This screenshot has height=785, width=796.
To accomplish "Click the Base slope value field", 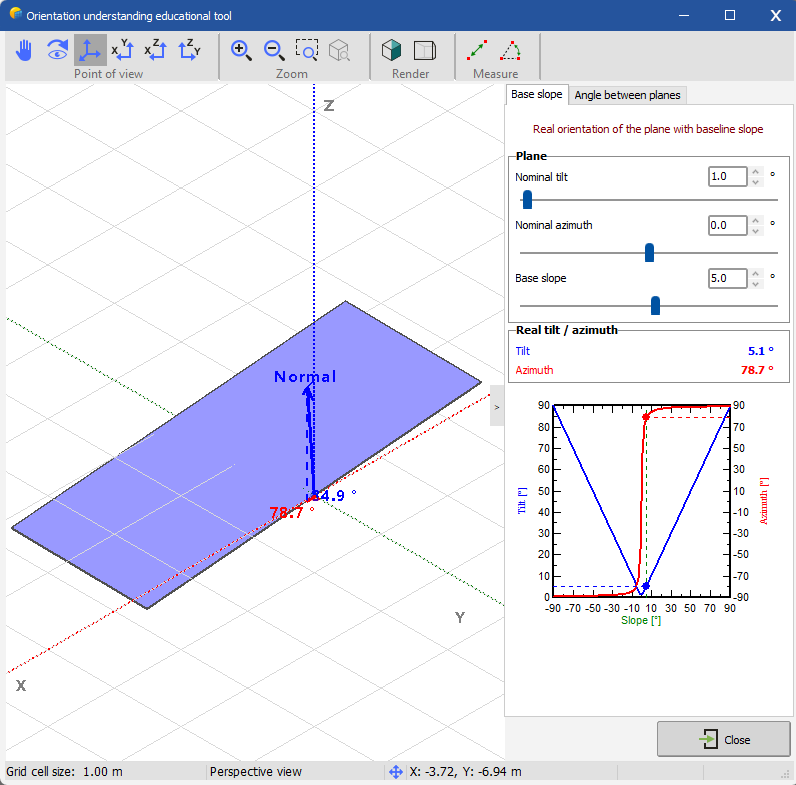I will point(727,278).
